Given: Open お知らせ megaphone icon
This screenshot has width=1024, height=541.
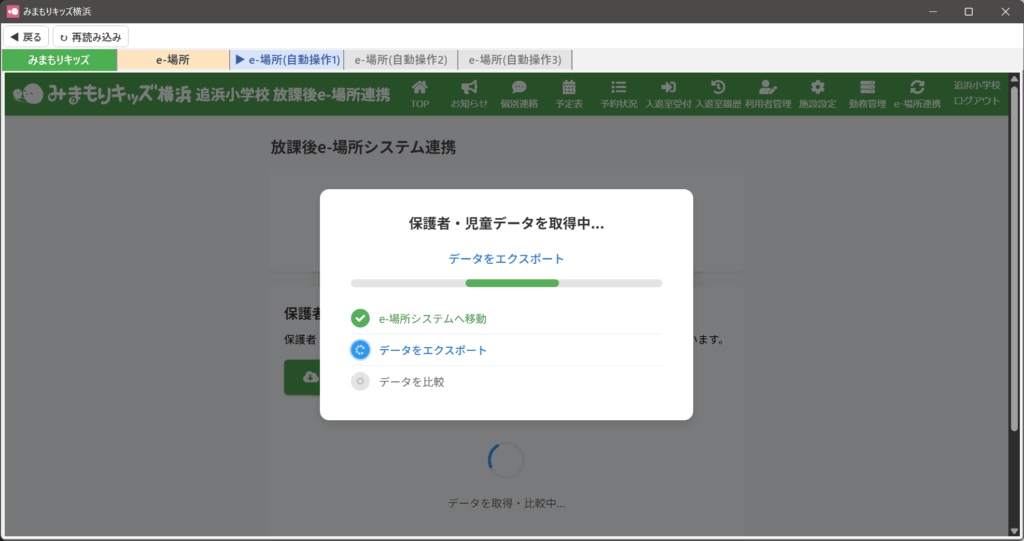Looking at the screenshot, I should coord(469,88).
